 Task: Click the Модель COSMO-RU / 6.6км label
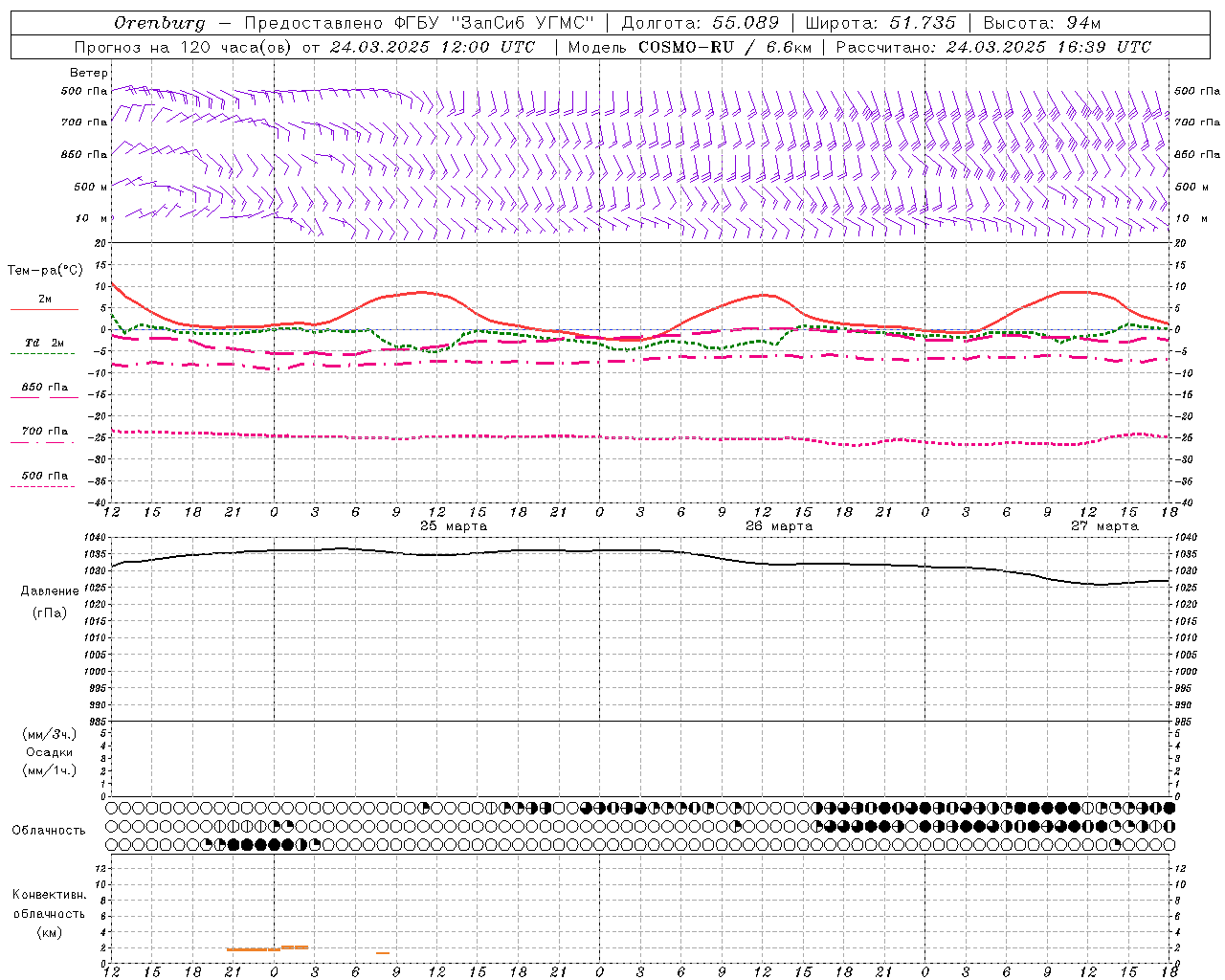tap(689, 47)
